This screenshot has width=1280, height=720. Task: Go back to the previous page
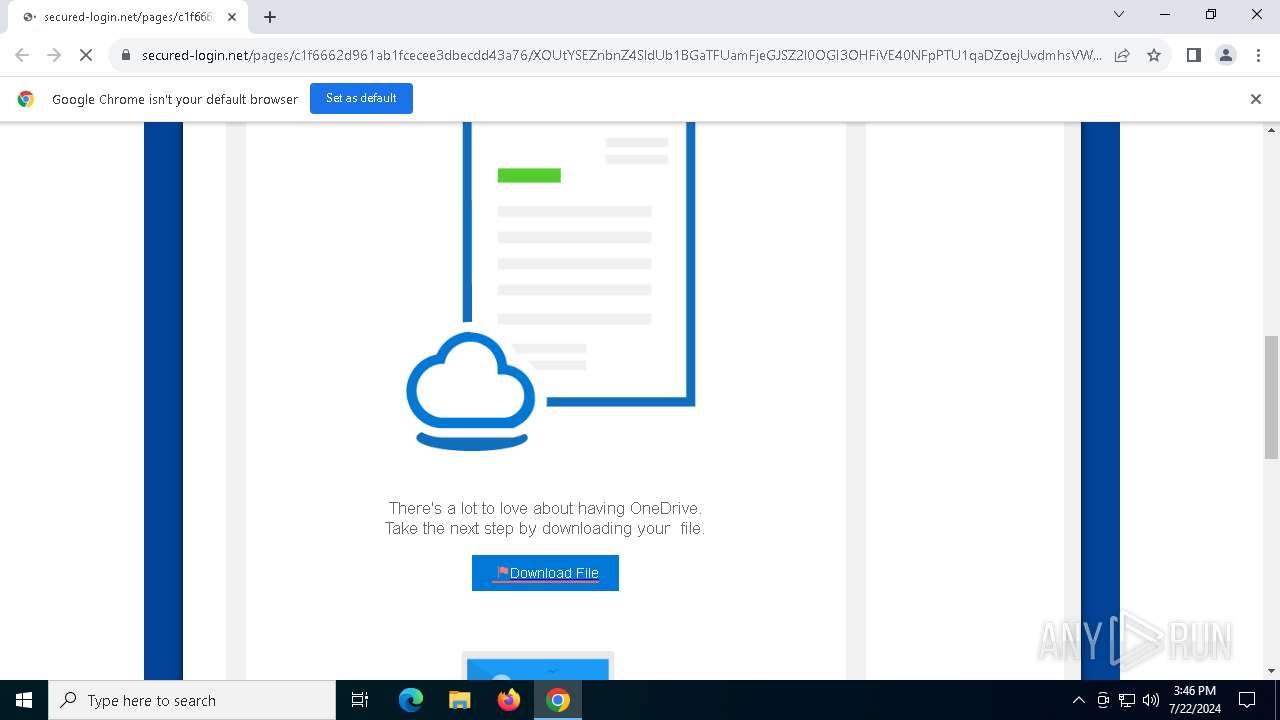click(22, 55)
